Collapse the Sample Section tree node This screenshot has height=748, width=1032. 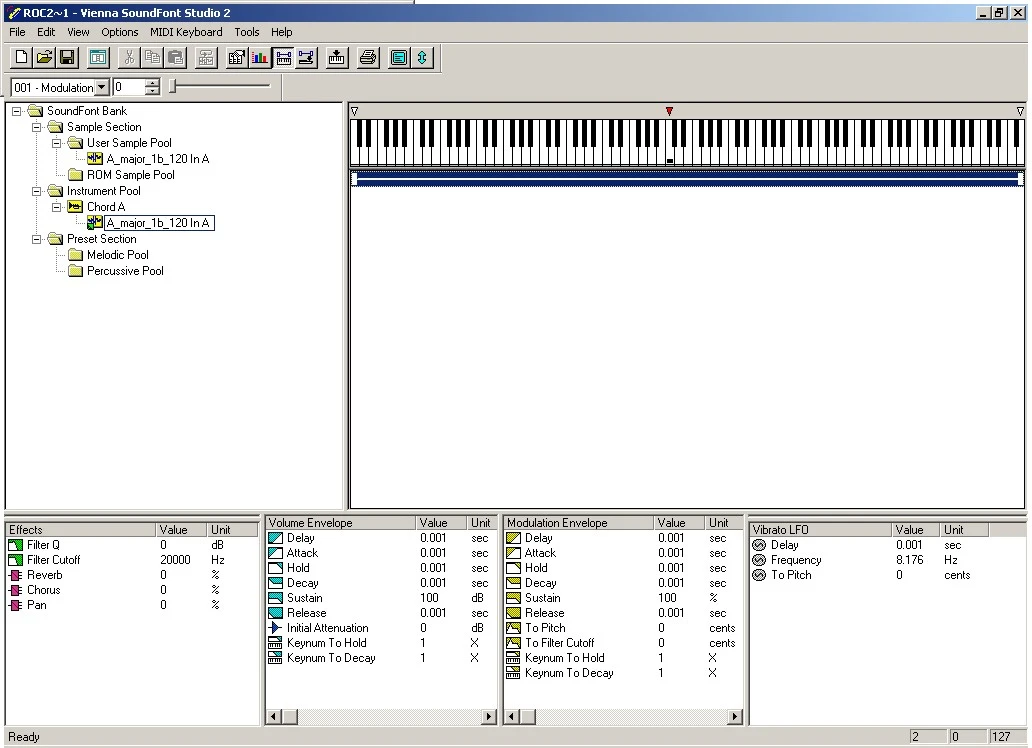tap(37, 127)
